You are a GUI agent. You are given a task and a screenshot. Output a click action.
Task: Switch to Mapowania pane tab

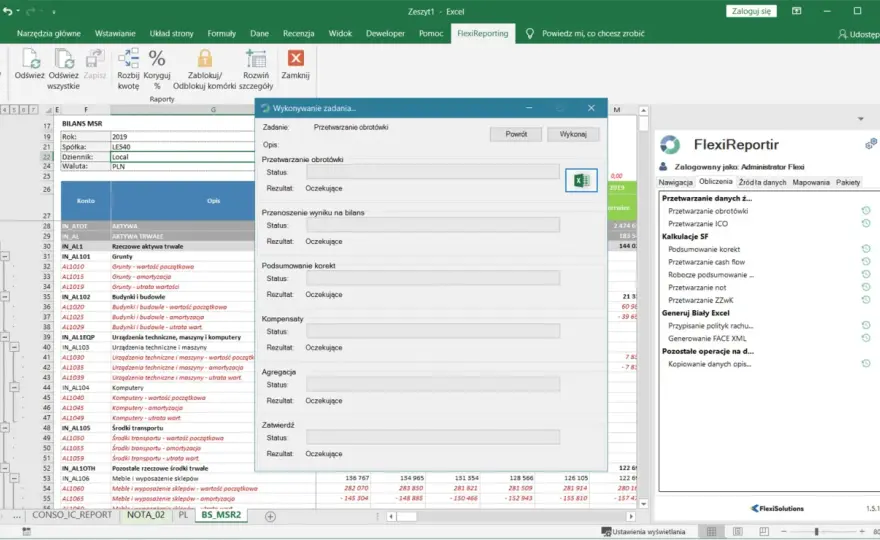coord(810,182)
